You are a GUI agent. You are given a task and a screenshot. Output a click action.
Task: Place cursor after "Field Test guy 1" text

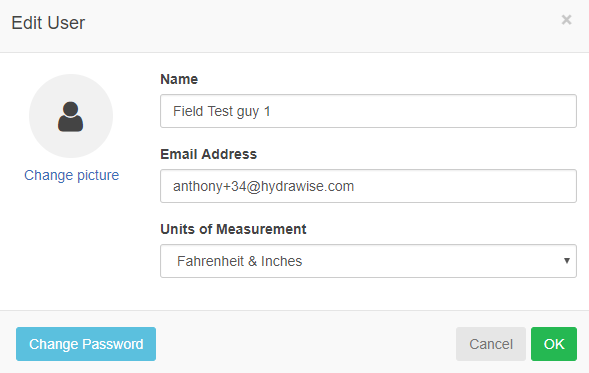(x=272, y=111)
